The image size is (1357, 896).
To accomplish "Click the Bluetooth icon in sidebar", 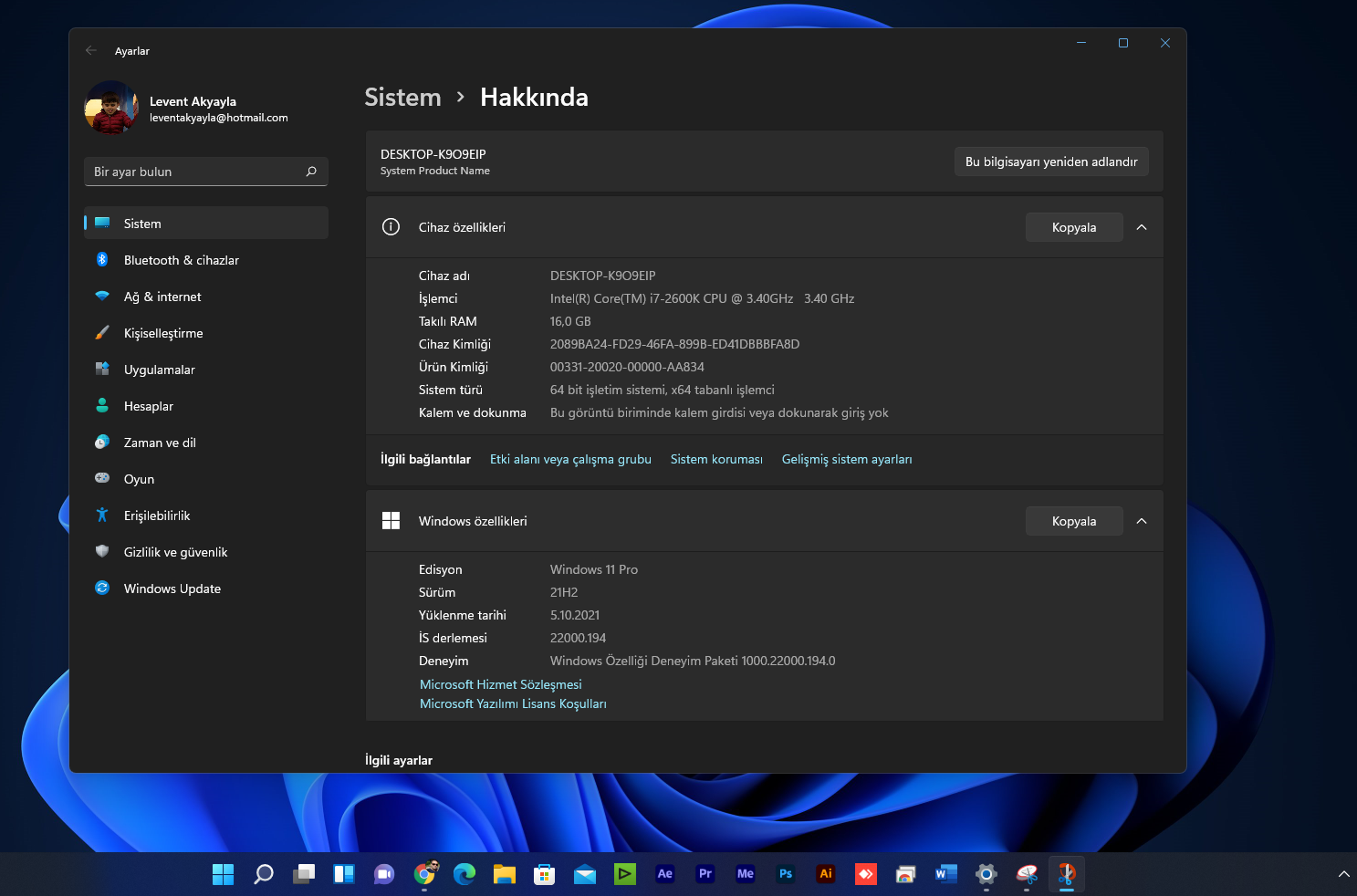I will (x=102, y=260).
